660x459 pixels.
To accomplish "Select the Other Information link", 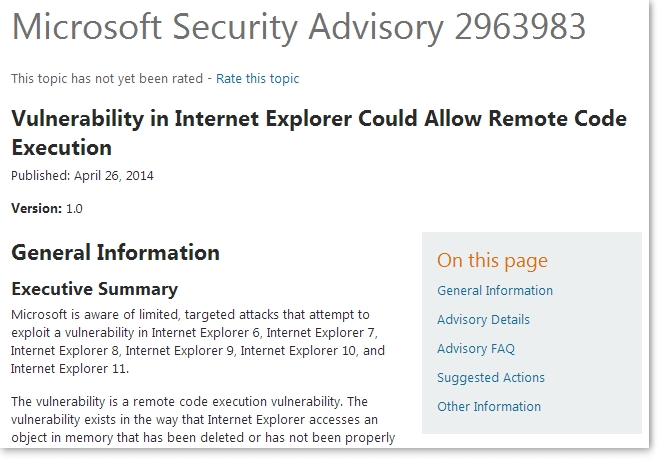I will [489, 407].
